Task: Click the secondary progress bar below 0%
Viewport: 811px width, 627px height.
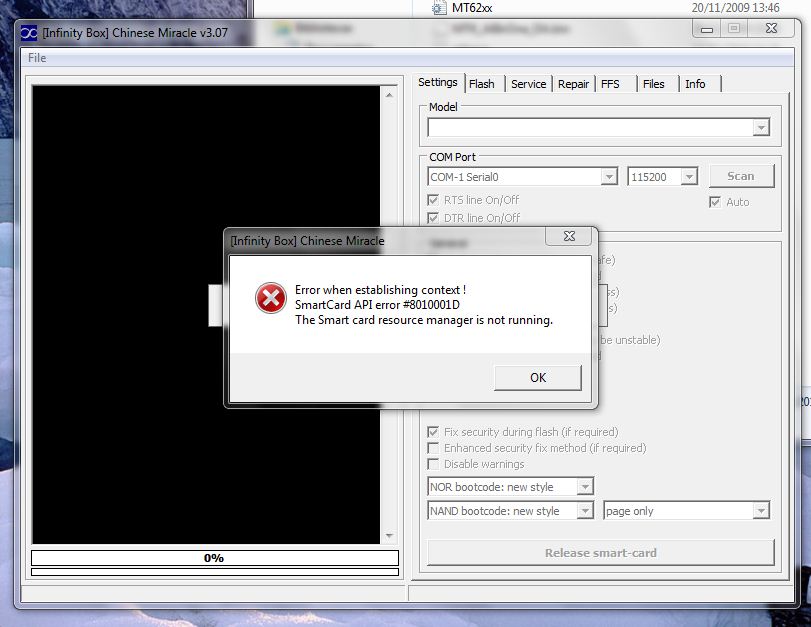Action: point(215,572)
